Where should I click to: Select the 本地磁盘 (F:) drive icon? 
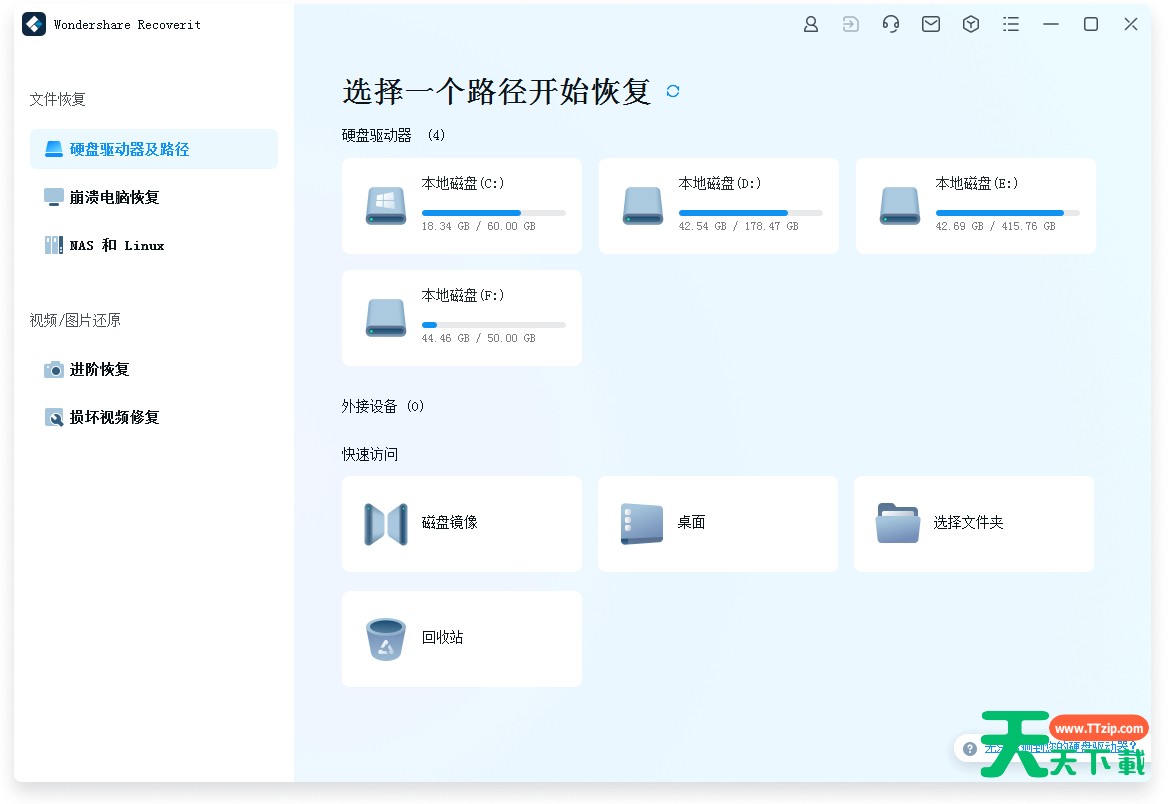[386, 318]
